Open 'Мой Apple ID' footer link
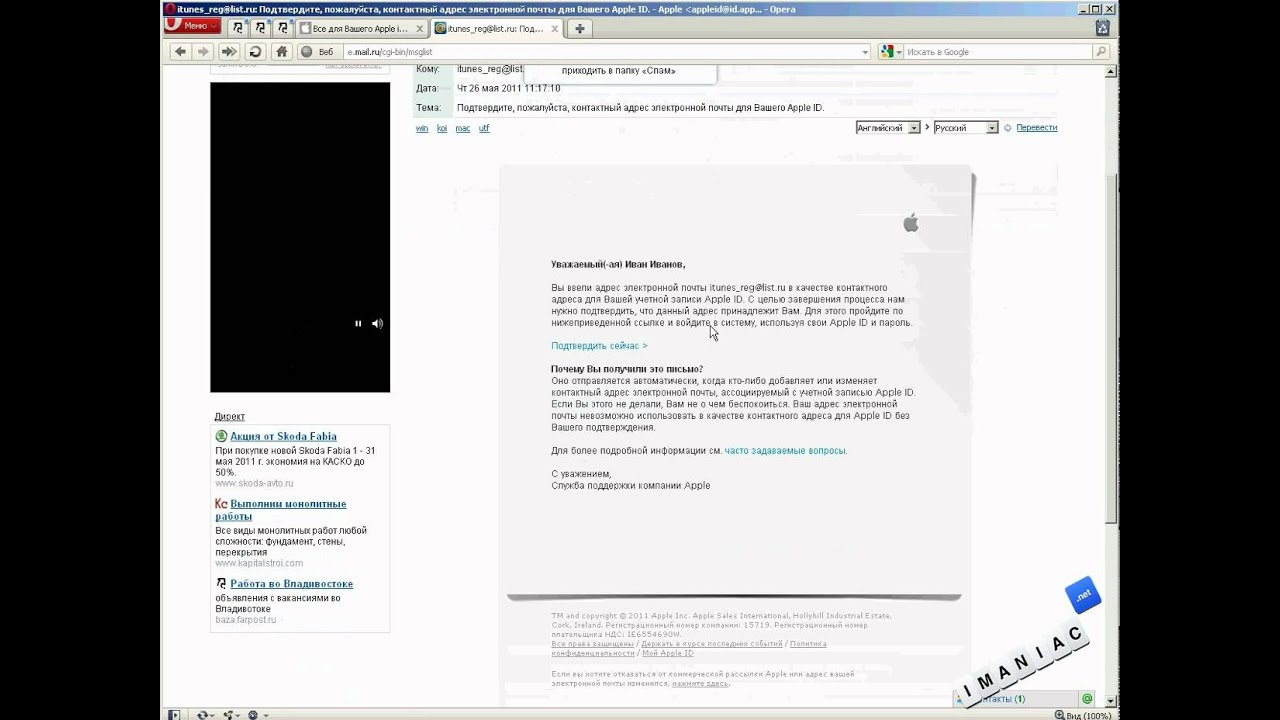Screen dimensions: 1280x720 pos(668,654)
